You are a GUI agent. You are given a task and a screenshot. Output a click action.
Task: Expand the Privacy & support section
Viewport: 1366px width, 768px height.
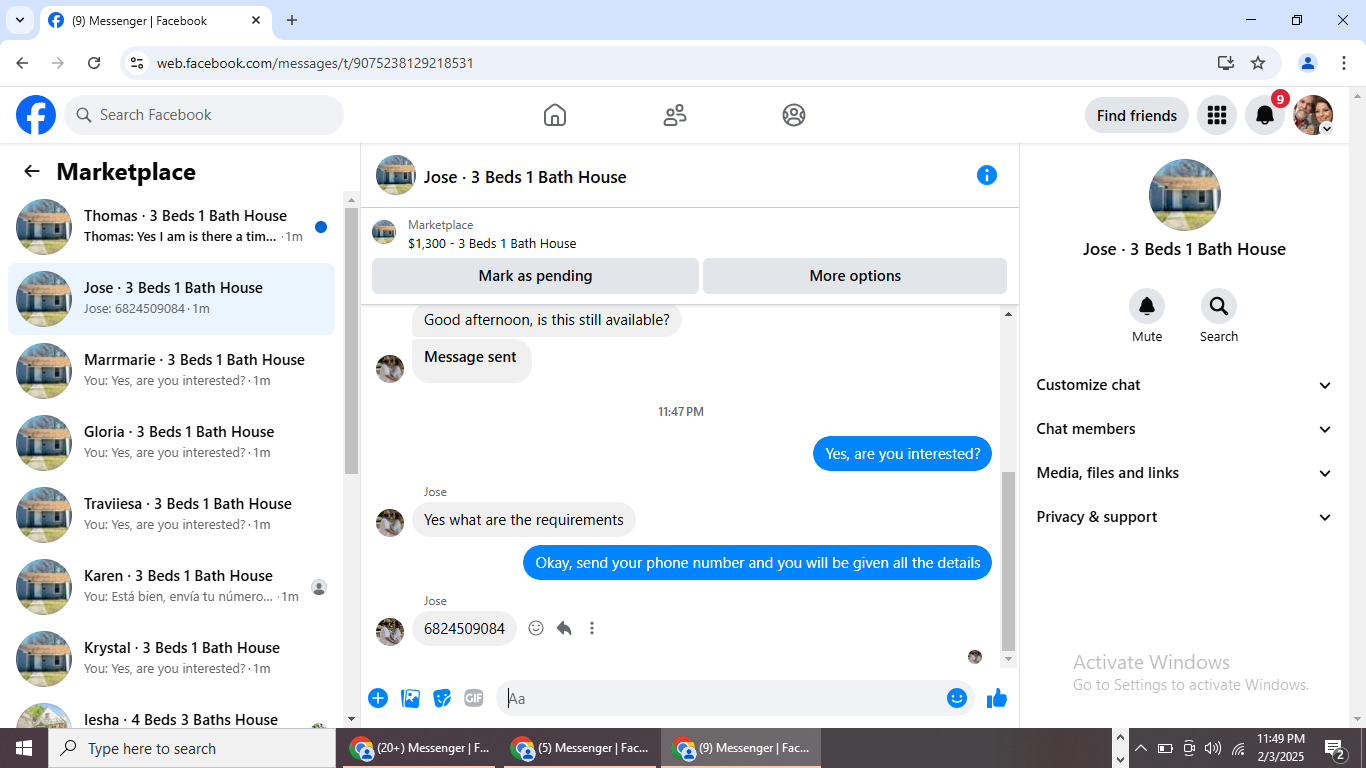(1185, 517)
